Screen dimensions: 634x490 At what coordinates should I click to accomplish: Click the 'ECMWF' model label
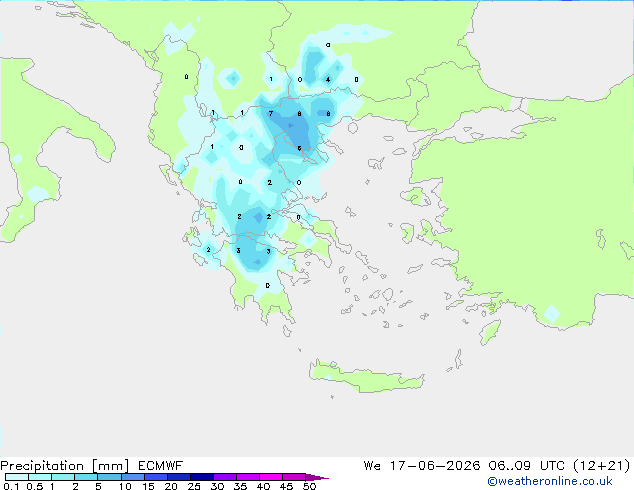tap(161, 466)
